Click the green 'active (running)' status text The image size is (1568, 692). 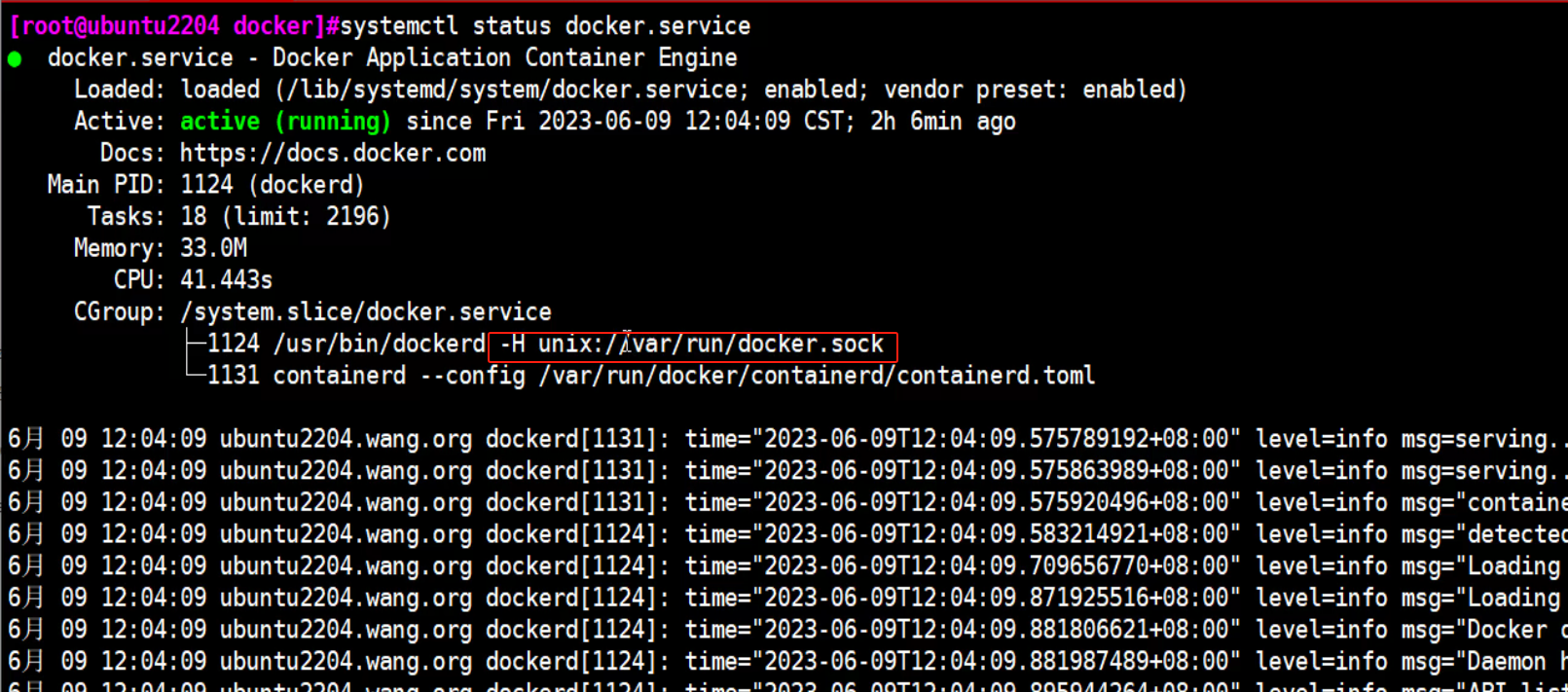(x=285, y=122)
